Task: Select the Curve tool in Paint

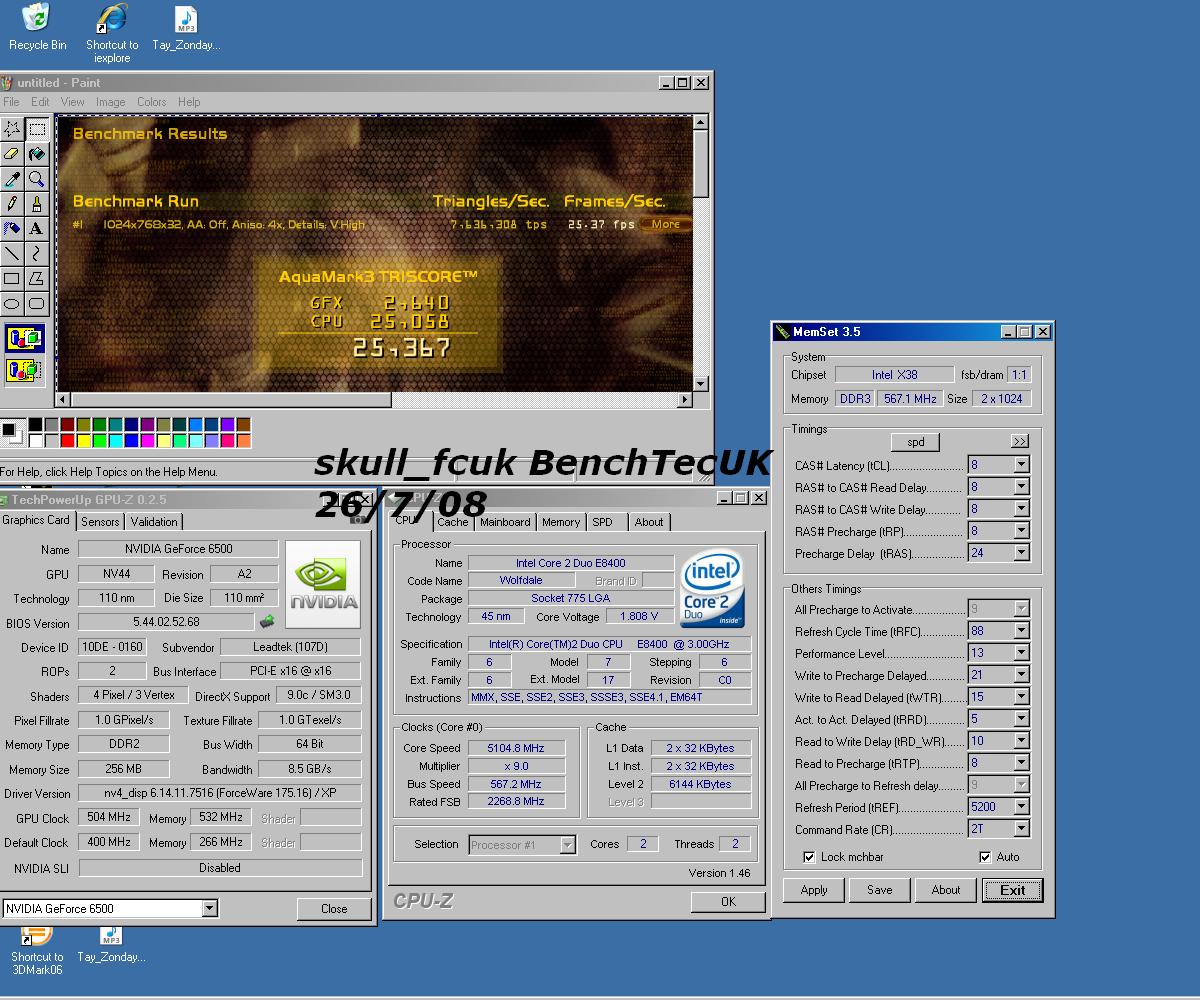Action: tap(37, 253)
